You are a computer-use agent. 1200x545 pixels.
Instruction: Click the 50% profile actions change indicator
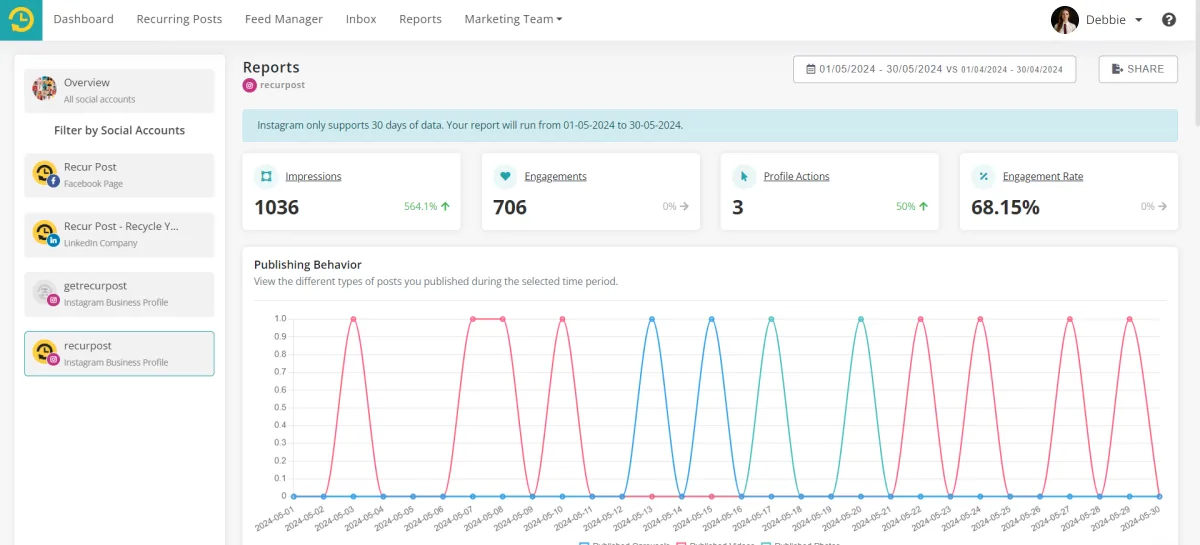[x=912, y=206]
